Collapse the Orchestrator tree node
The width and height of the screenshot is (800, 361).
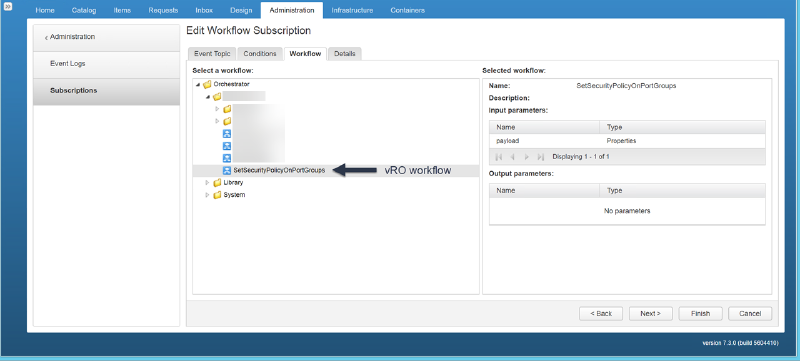tap(198, 84)
